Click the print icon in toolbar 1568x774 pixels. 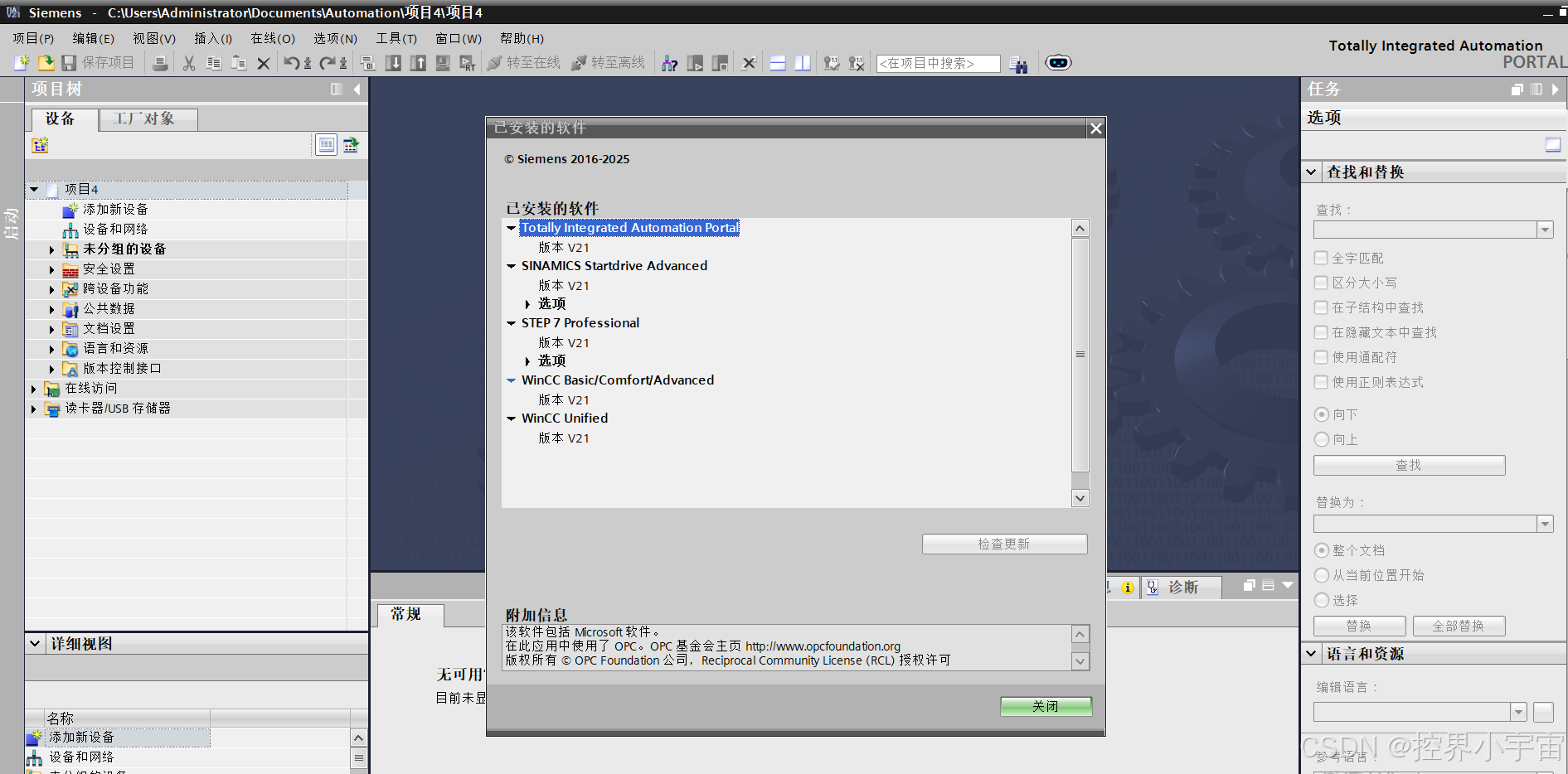tap(161, 63)
